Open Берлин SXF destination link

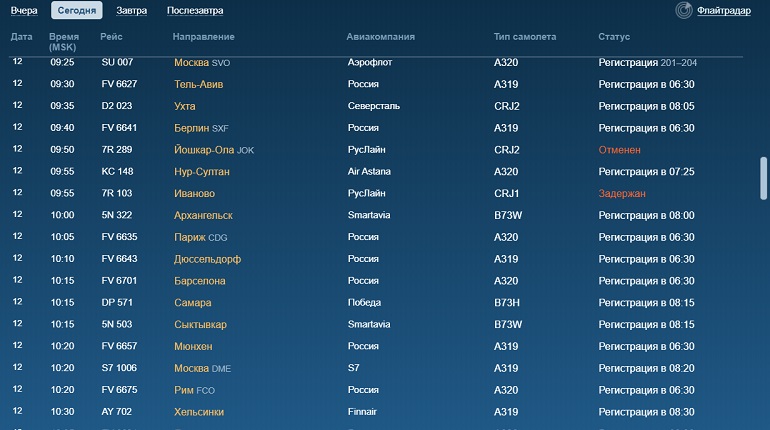tap(201, 128)
